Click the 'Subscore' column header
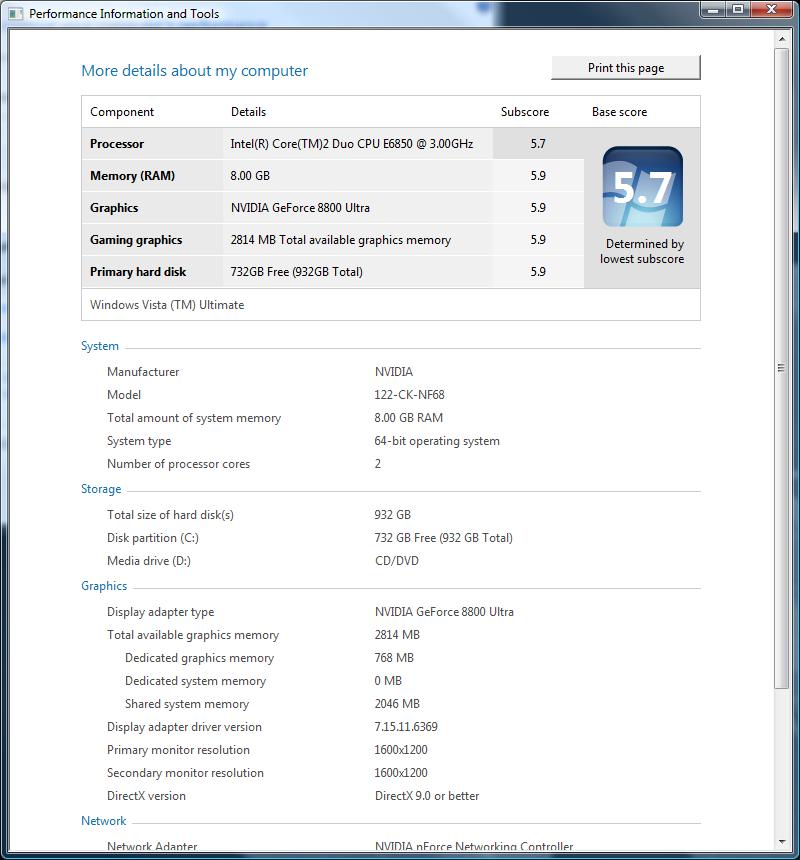 coord(525,112)
